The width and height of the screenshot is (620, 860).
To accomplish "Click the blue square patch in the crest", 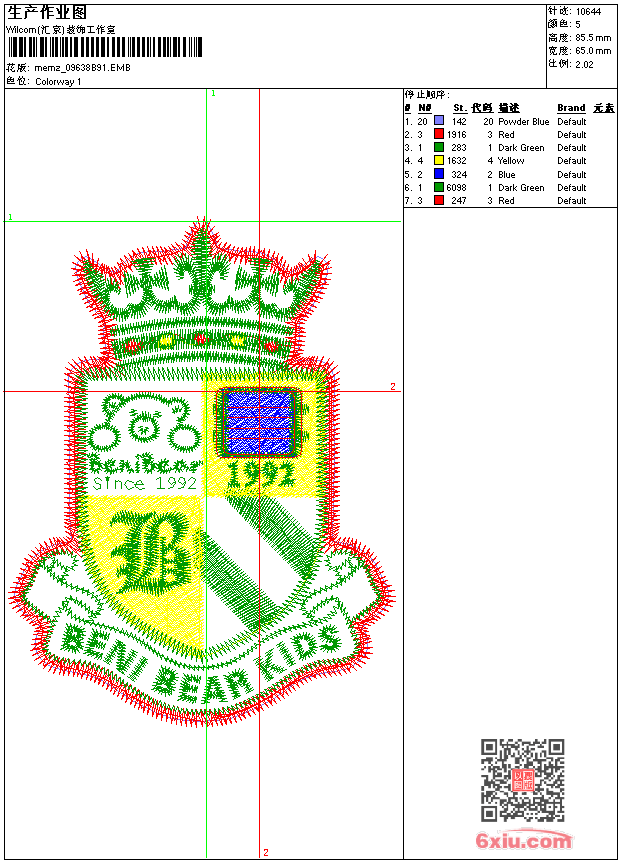I will coord(258,422).
